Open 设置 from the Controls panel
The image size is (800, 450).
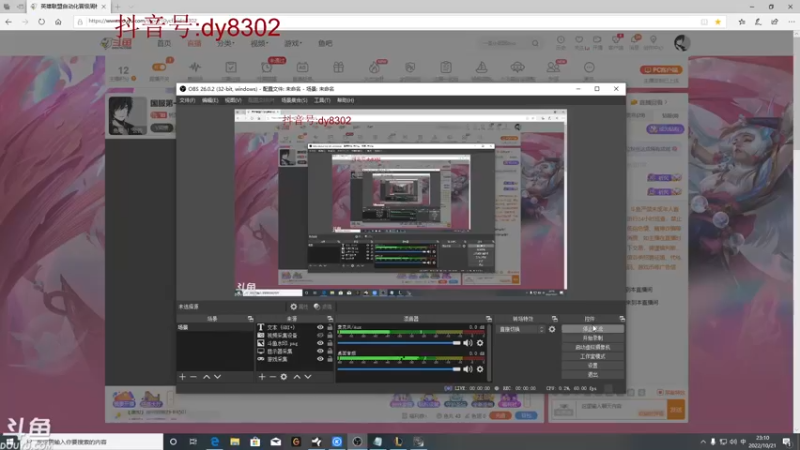[592, 365]
